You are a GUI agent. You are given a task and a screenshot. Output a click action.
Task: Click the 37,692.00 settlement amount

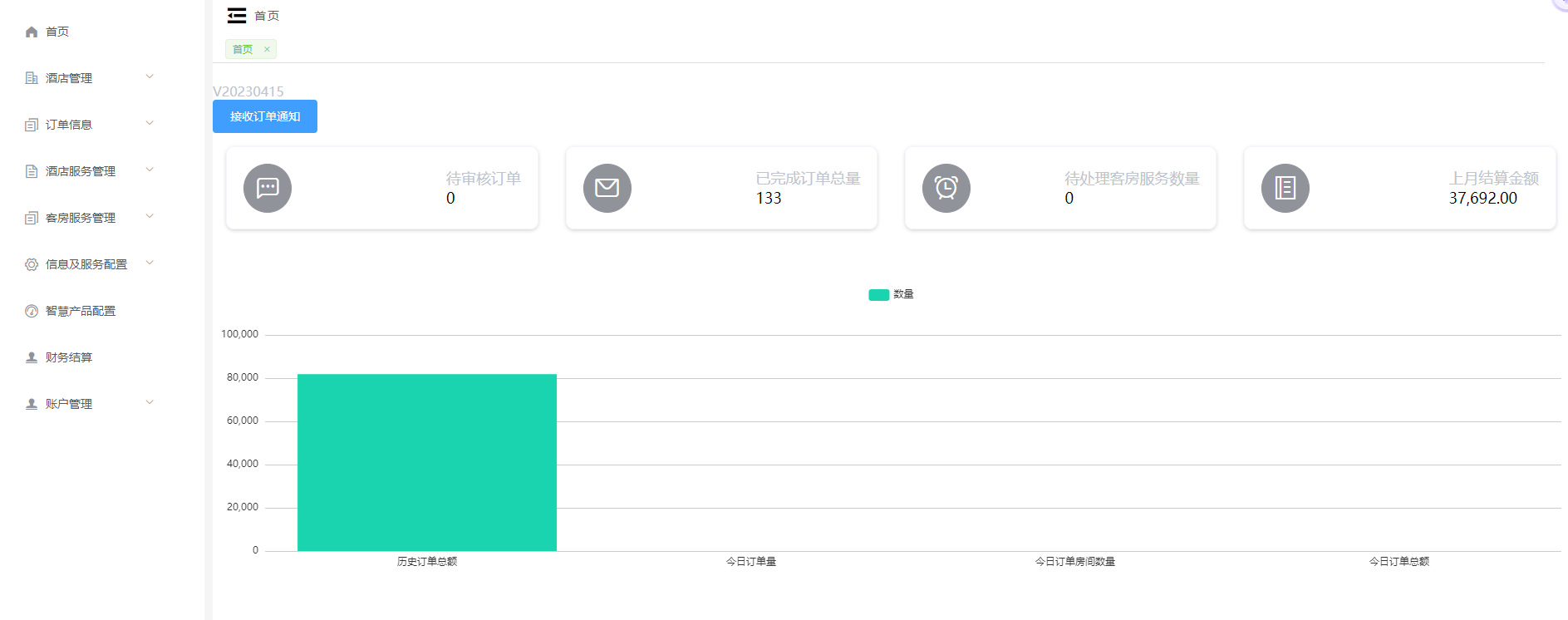pyautogui.click(x=1483, y=198)
